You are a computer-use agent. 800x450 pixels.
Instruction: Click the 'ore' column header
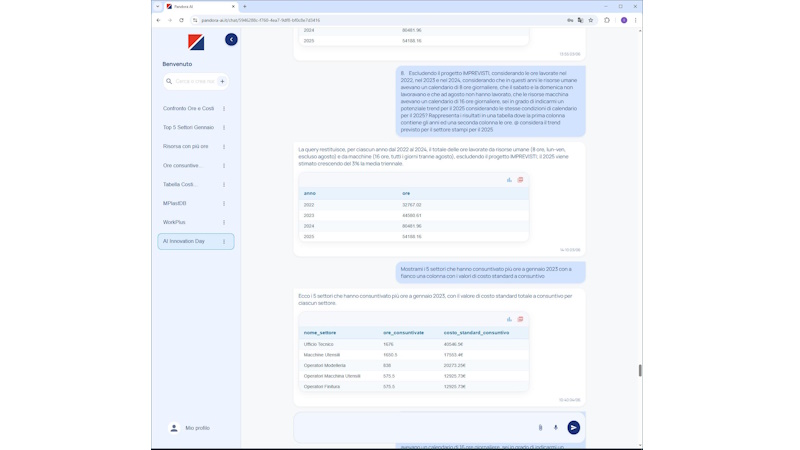(x=406, y=193)
